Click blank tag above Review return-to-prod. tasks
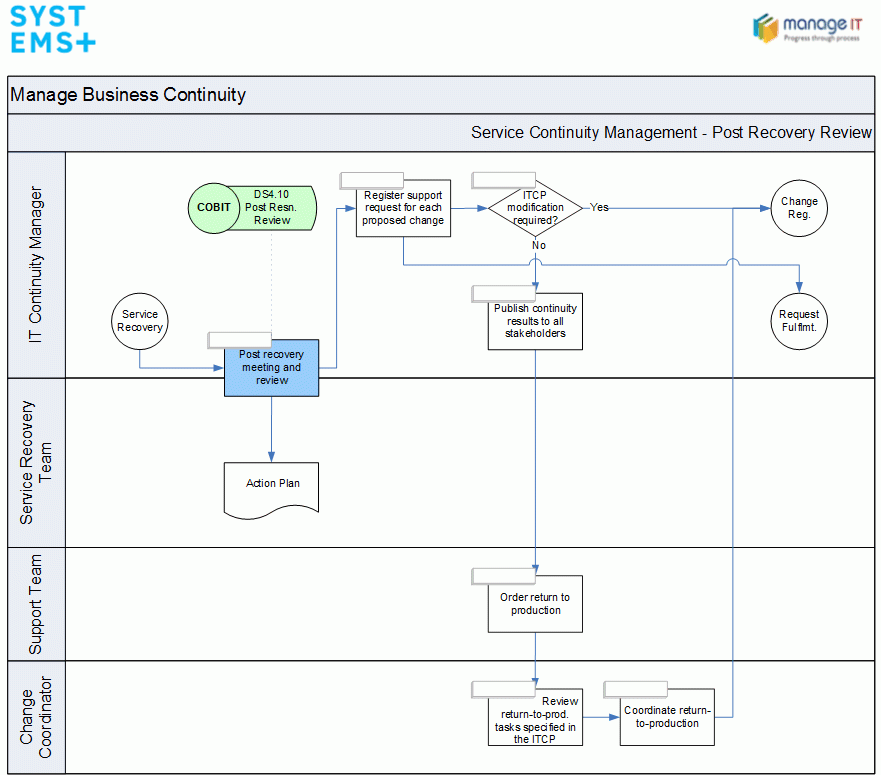Image resolution: width=881 pixels, height=775 pixels. point(503,690)
